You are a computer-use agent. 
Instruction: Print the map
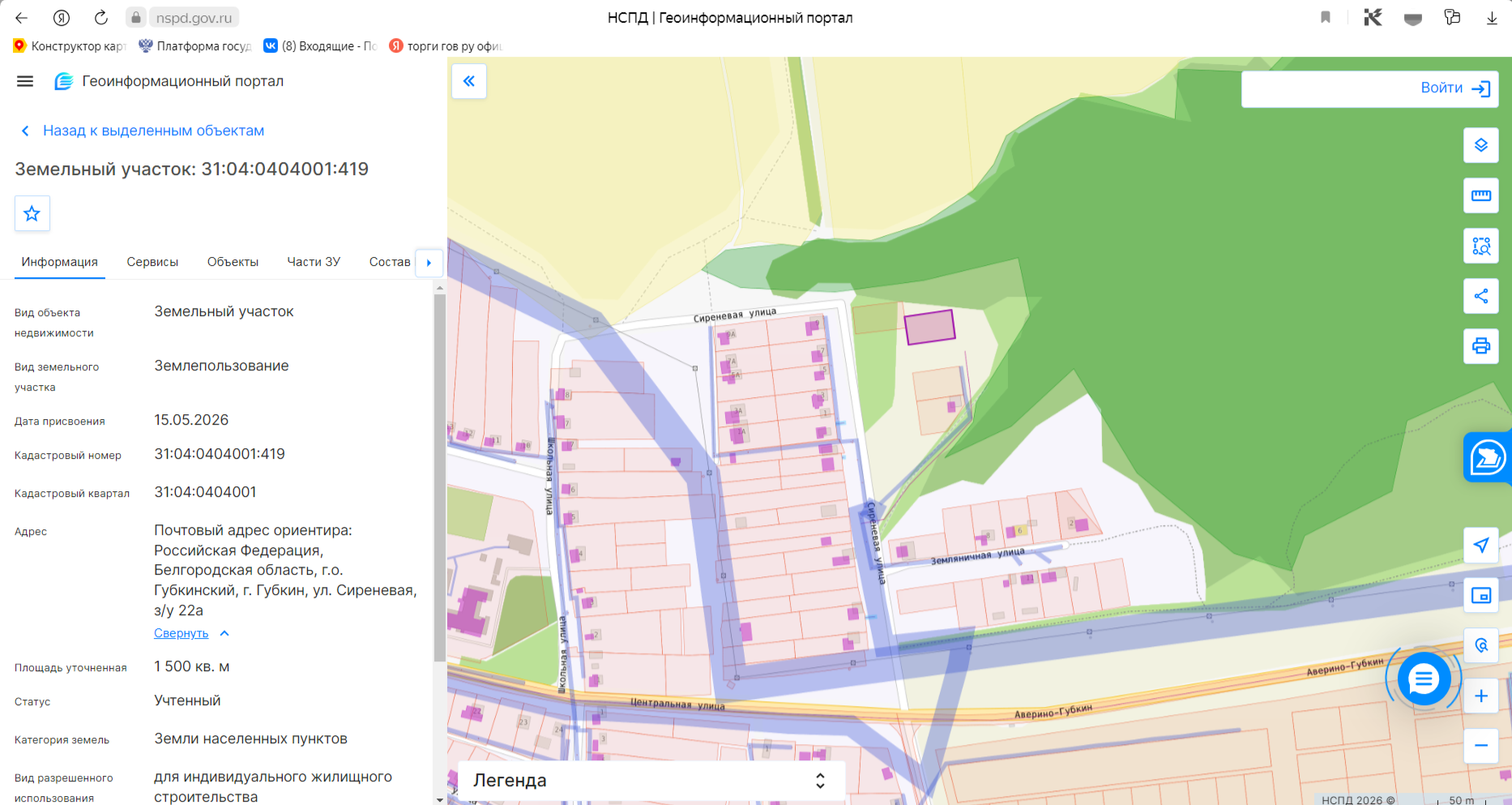click(x=1481, y=346)
